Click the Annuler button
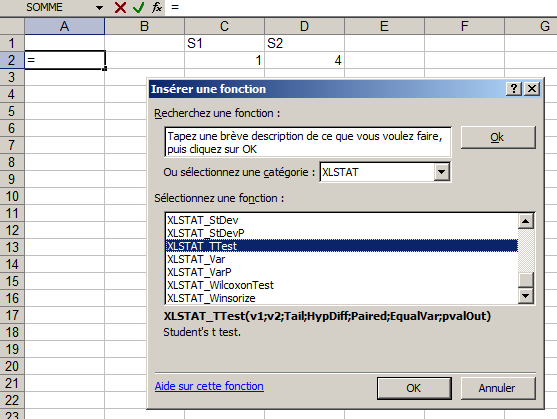This screenshot has height=419, width=557. (x=498, y=388)
